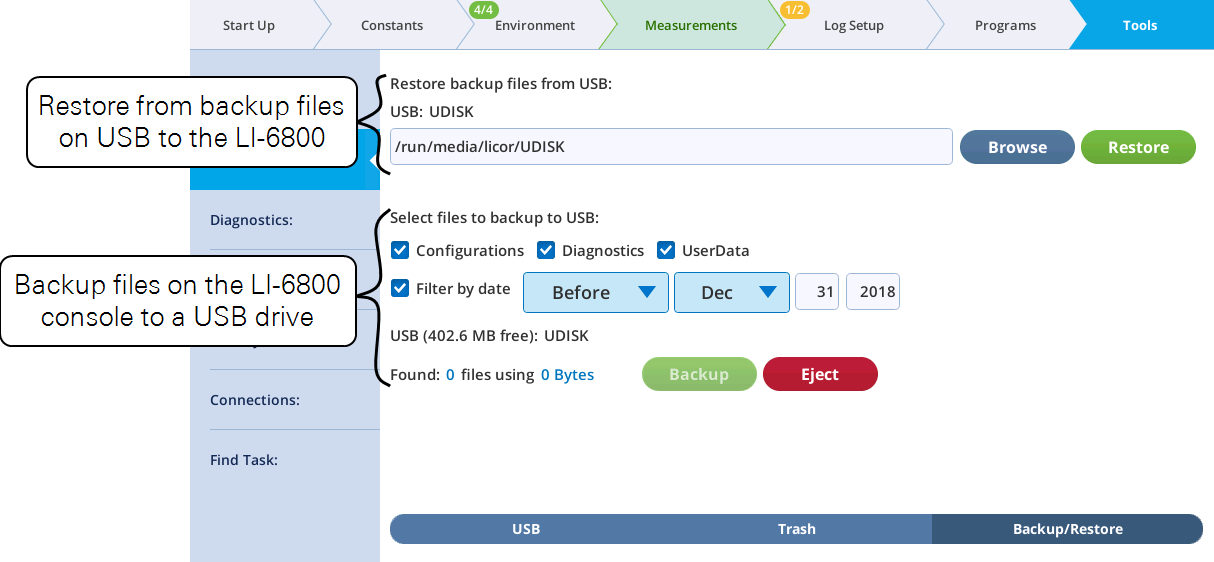The height and width of the screenshot is (562, 1214).
Task: Click the USB path input field
Action: click(670, 147)
